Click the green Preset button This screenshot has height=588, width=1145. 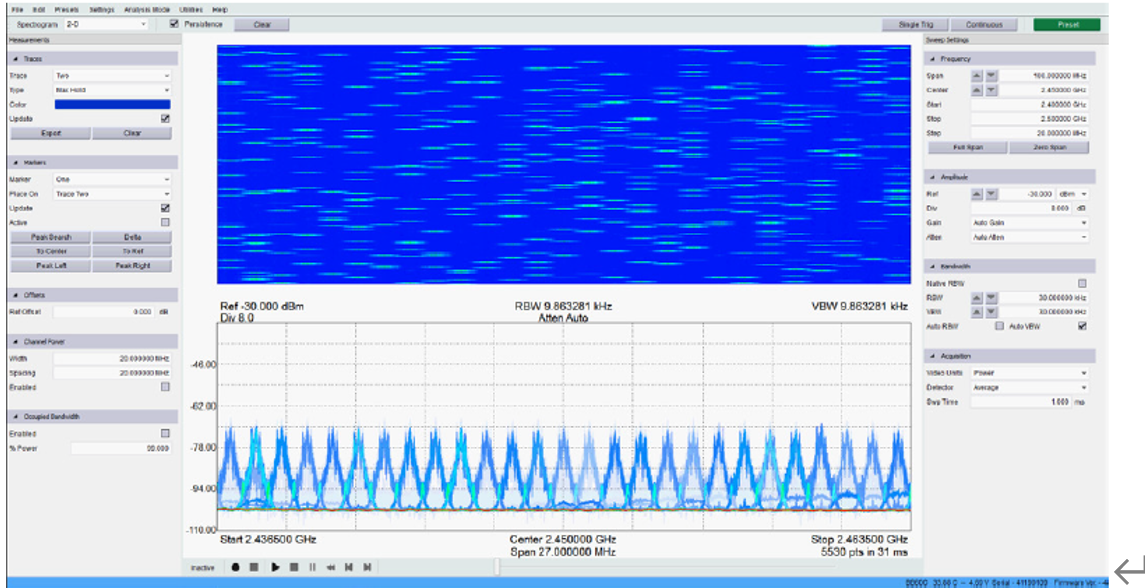pos(1066,24)
